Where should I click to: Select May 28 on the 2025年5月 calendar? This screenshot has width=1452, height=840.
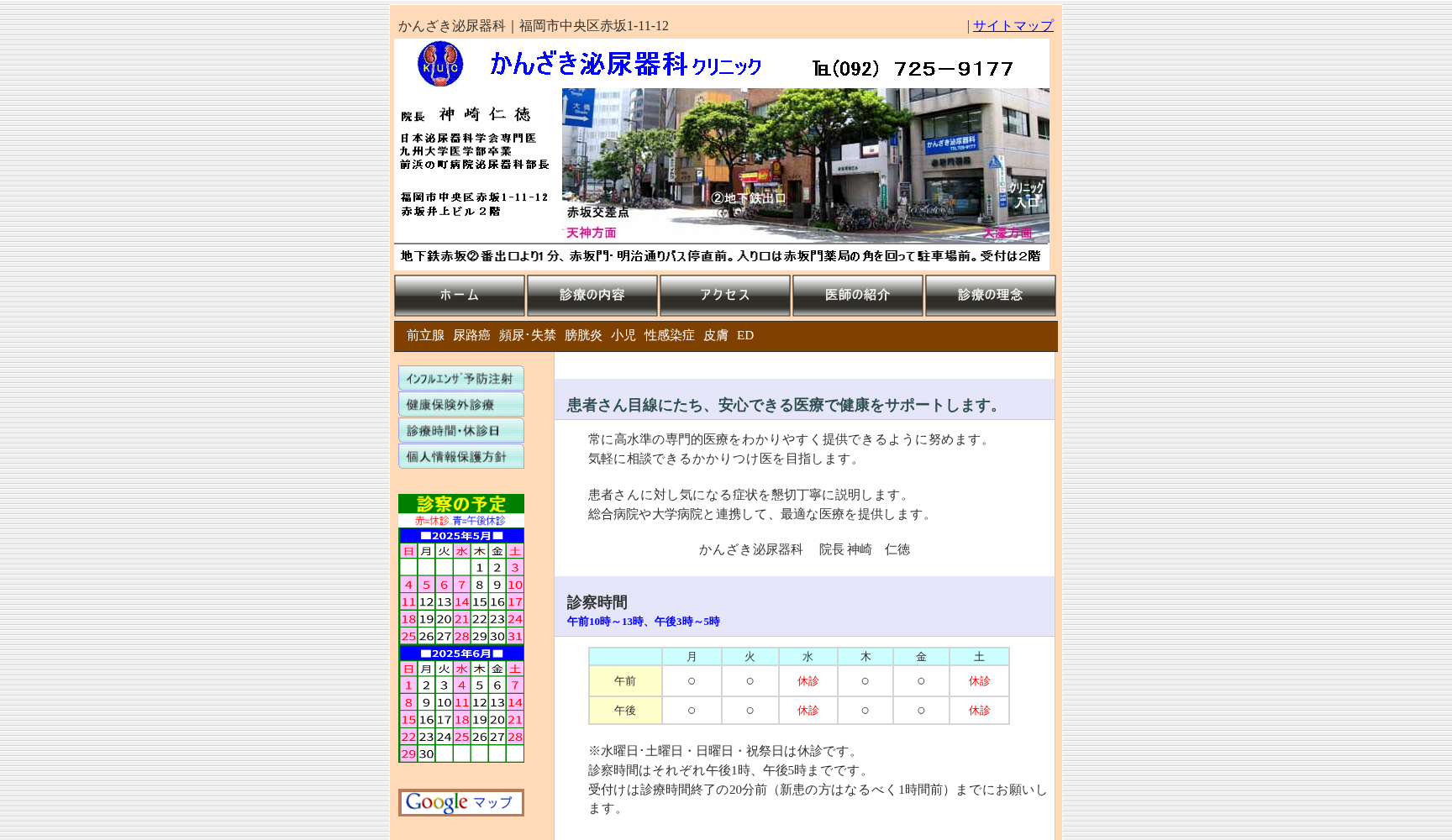click(x=460, y=636)
